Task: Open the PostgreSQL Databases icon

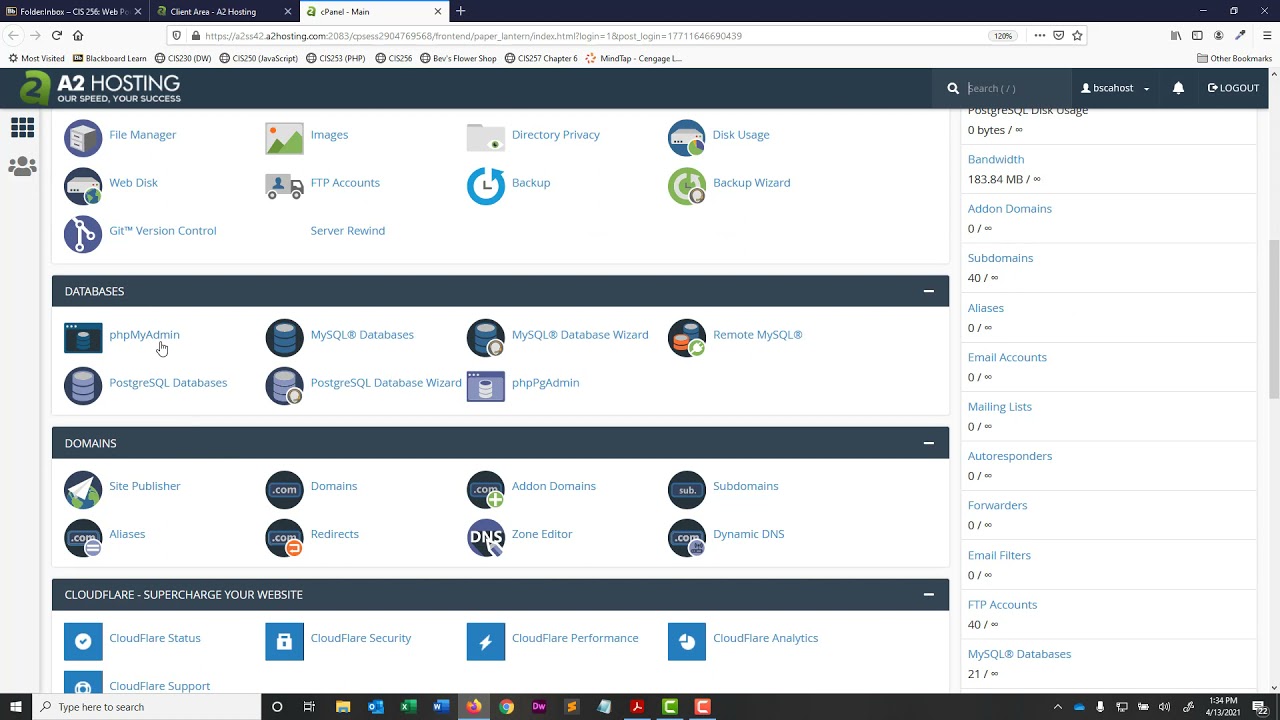Action: (83, 386)
